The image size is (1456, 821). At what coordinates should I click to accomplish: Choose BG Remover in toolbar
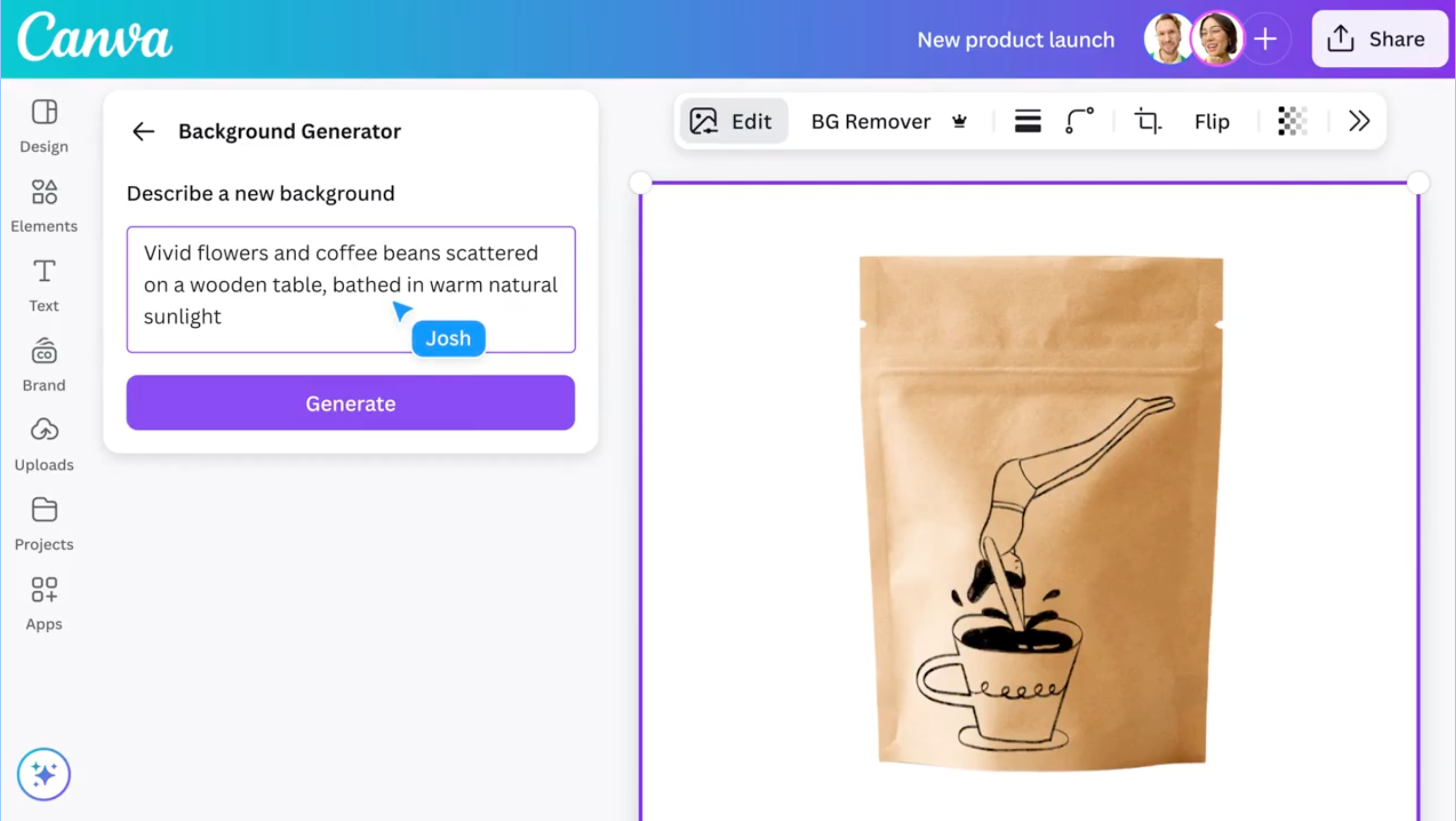(x=890, y=121)
